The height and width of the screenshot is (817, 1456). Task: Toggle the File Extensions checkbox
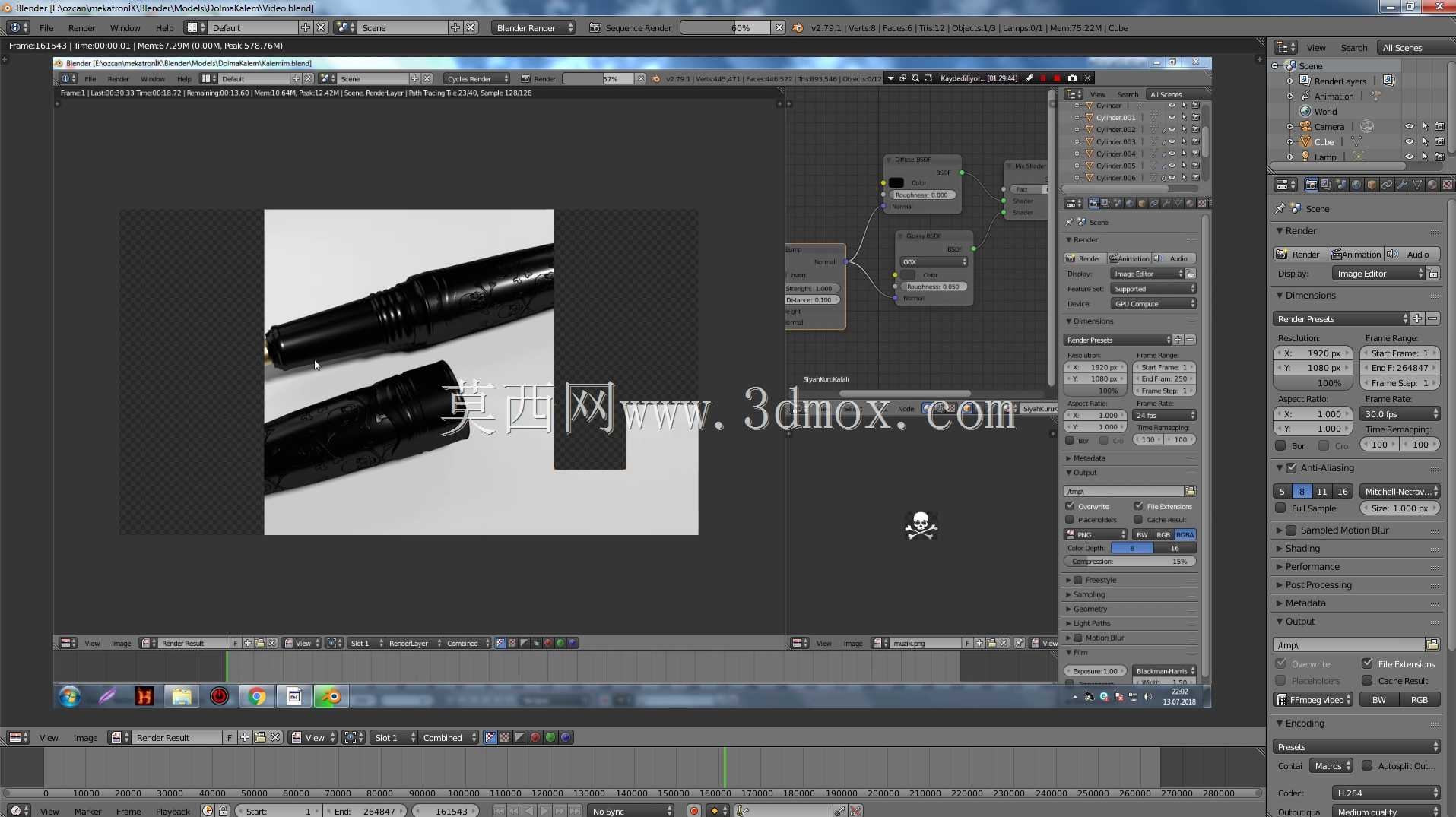(x=1368, y=663)
